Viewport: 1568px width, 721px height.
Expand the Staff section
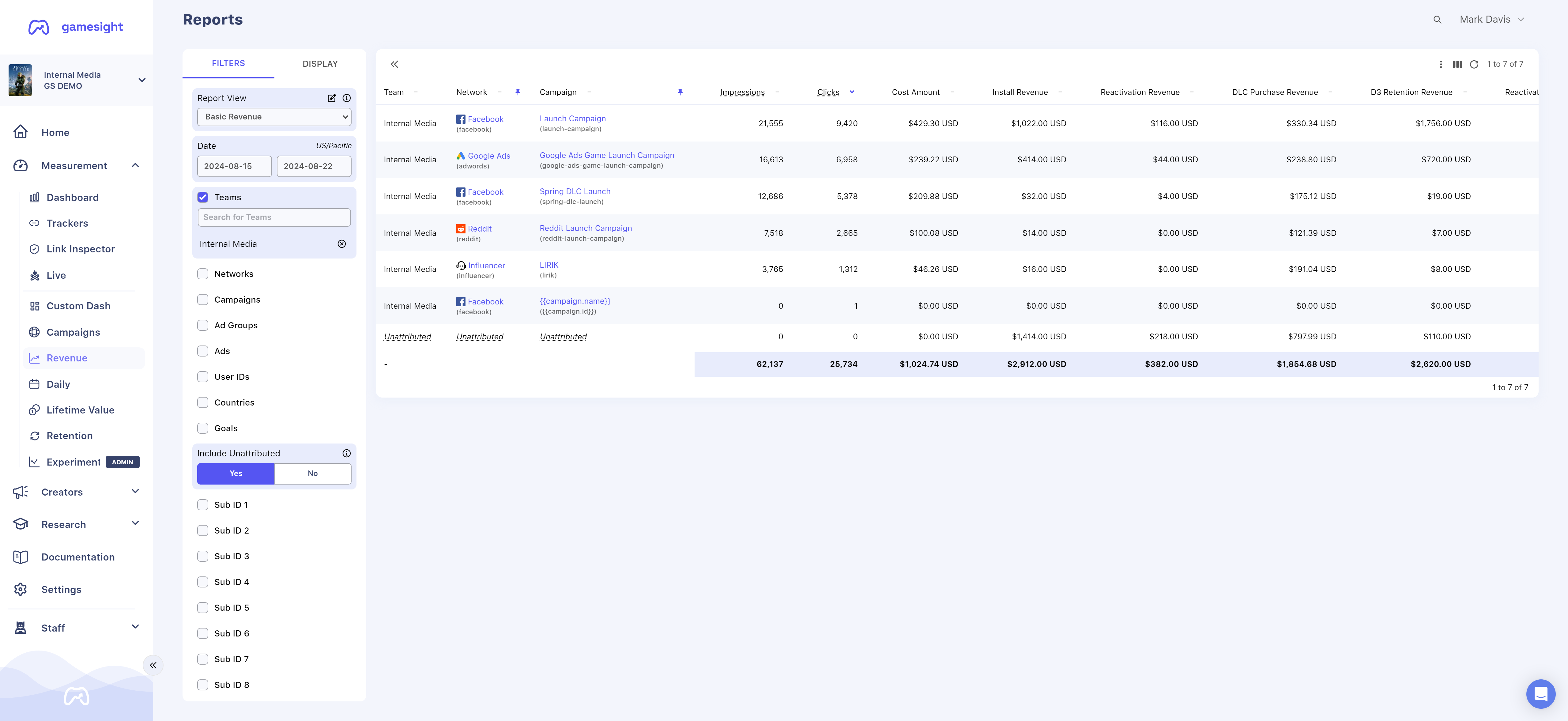tap(135, 627)
